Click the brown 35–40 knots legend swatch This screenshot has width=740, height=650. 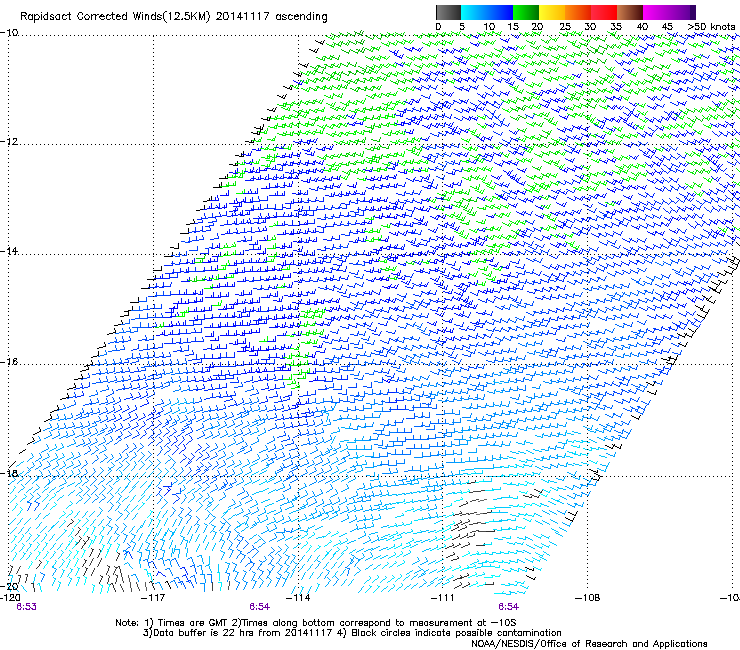(630, 12)
